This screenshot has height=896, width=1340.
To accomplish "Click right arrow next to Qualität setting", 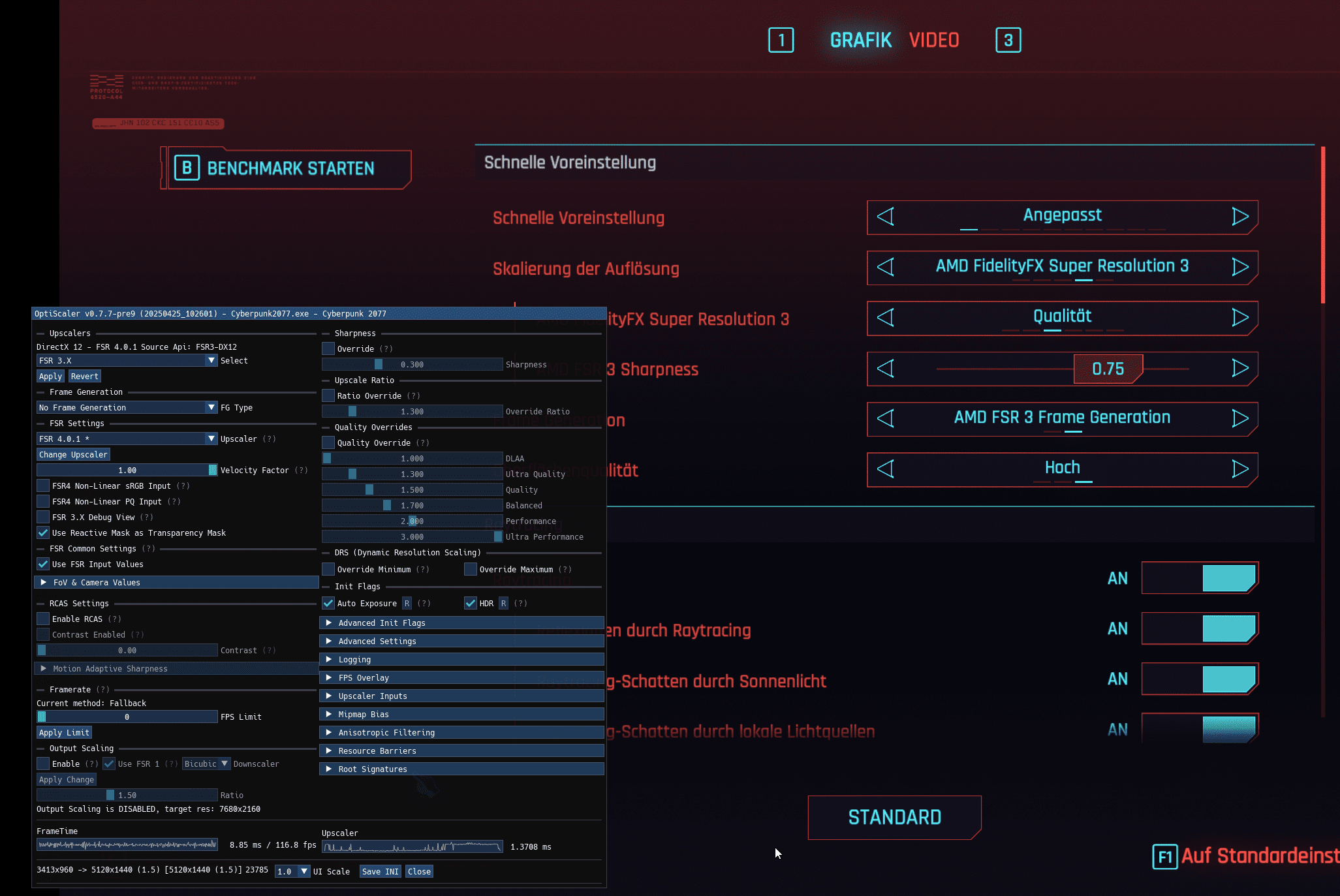I will (x=1239, y=318).
